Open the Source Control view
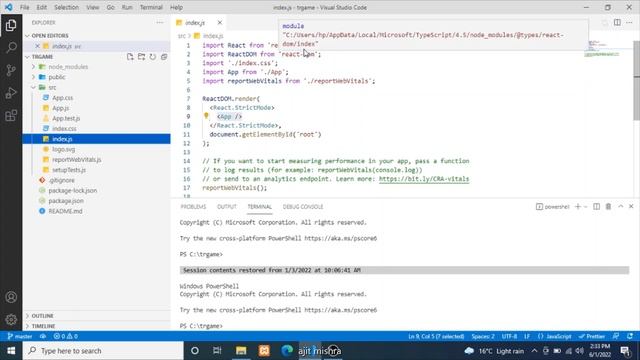Screen dimensions: 640x360 [11, 70]
